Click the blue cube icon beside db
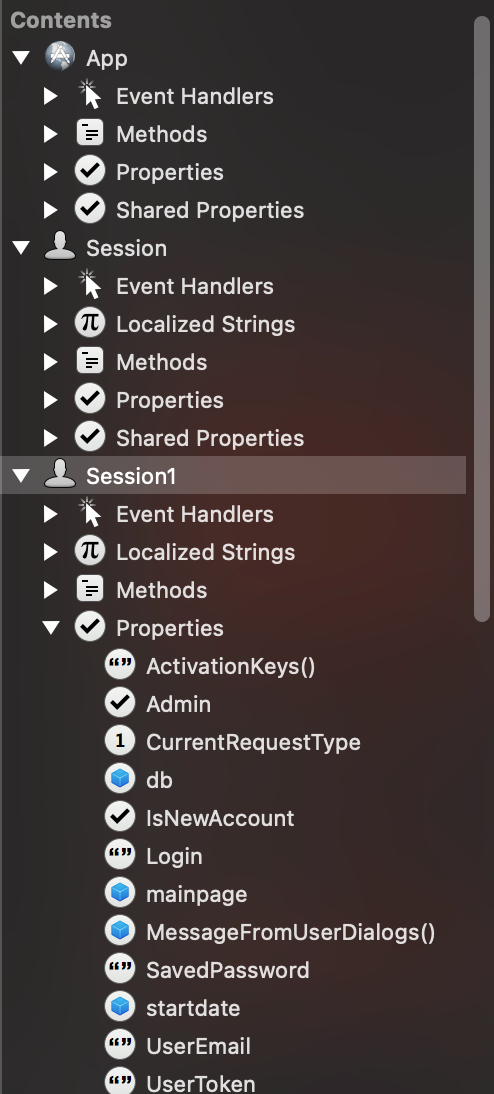 point(120,779)
